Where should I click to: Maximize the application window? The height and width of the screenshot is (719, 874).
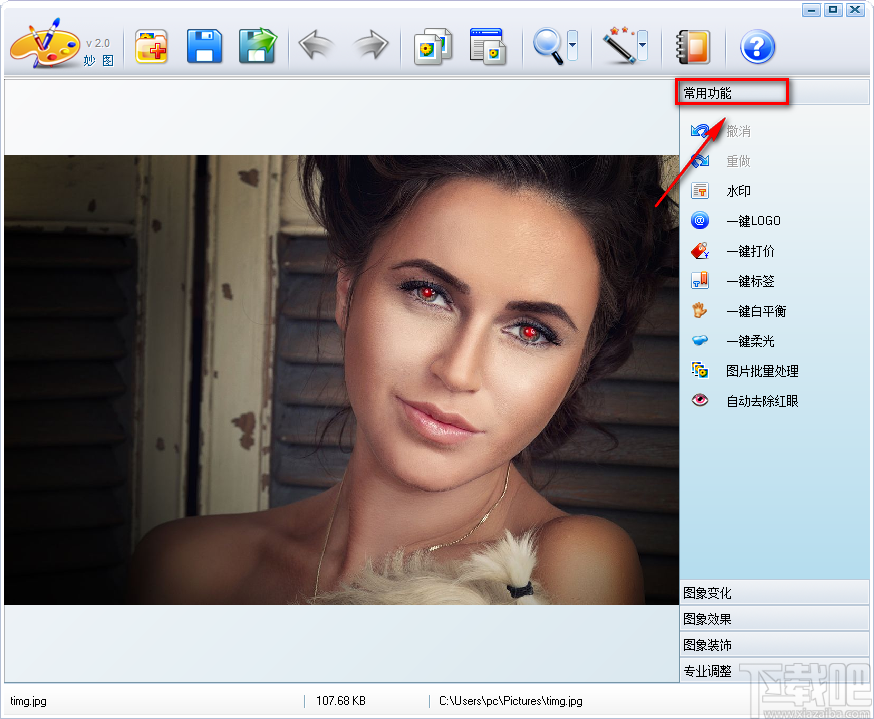coord(833,10)
